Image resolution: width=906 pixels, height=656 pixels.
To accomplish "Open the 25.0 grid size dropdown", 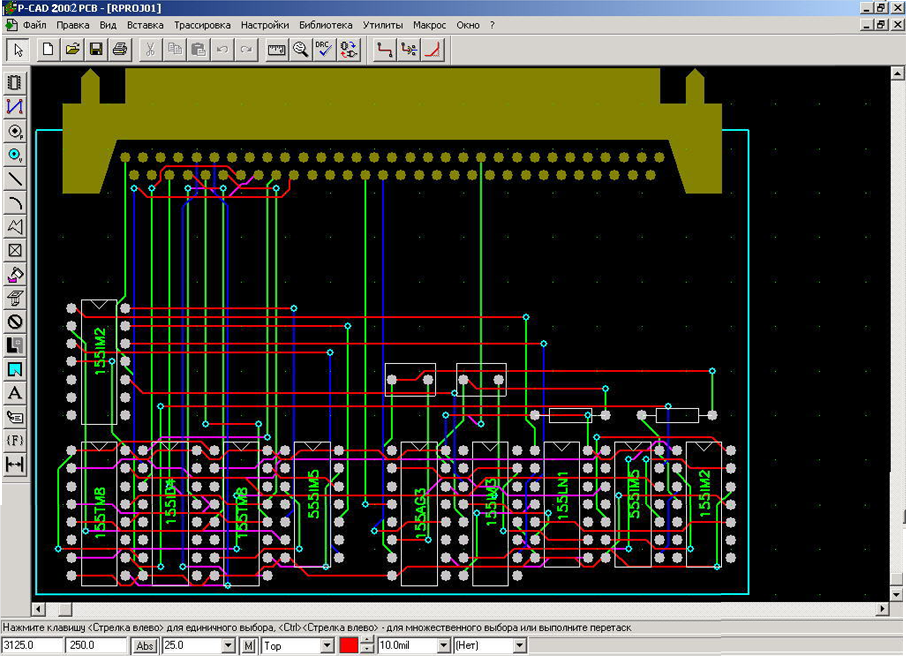I will tap(228, 646).
